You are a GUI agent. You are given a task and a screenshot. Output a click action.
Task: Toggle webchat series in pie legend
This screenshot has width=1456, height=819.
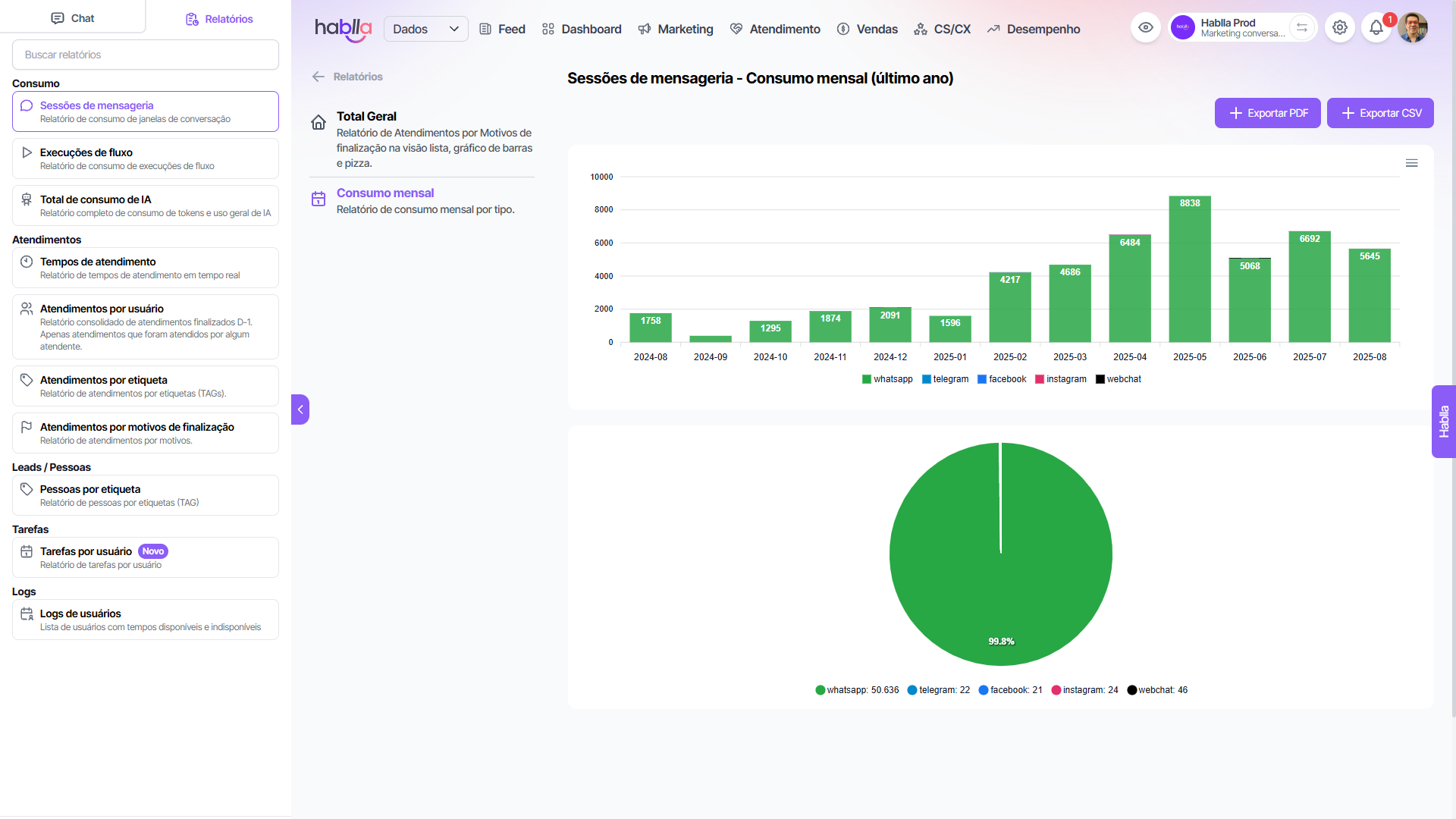(1157, 690)
